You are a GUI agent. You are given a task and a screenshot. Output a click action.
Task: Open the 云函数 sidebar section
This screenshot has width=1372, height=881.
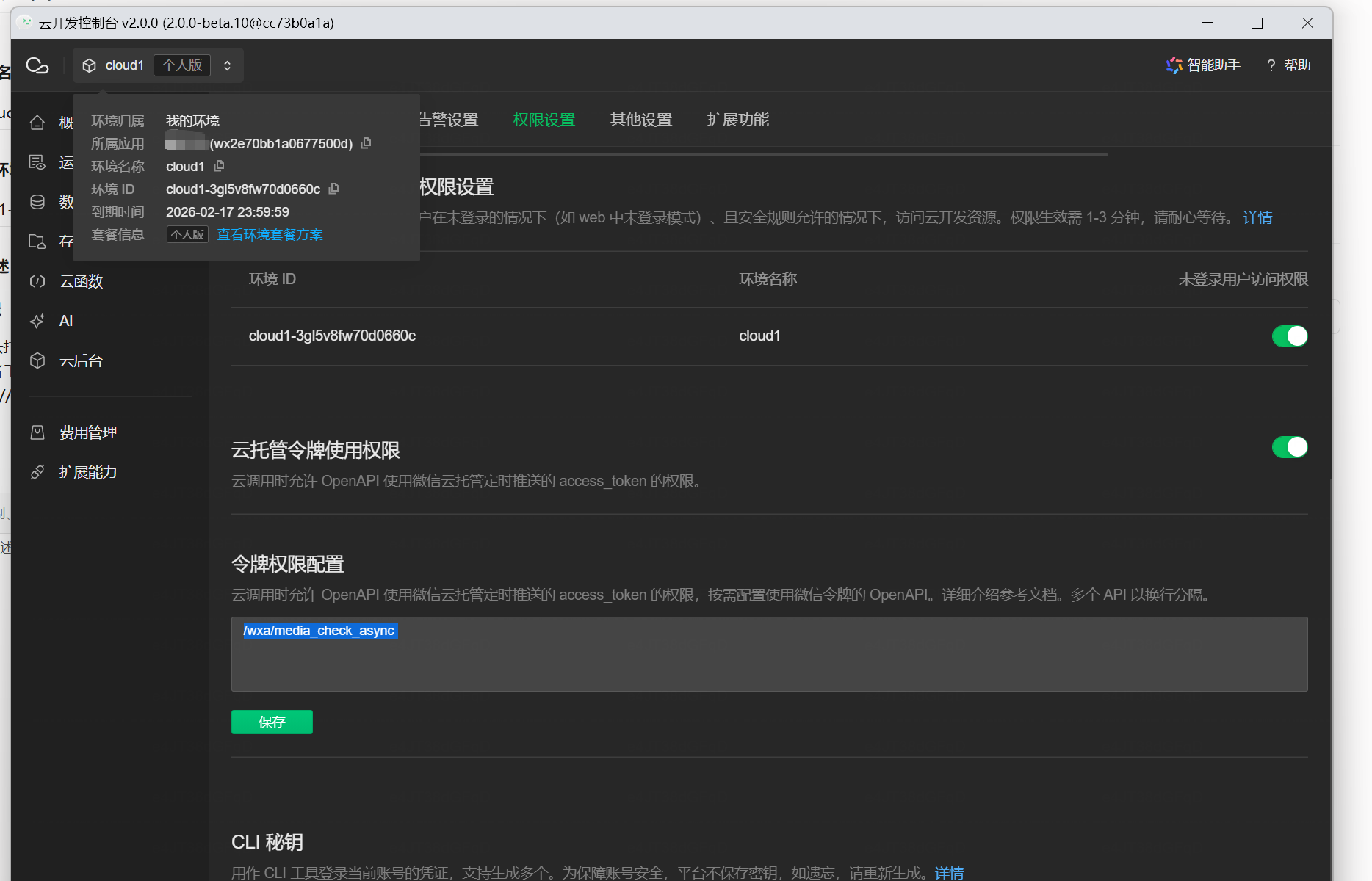coord(81,281)
